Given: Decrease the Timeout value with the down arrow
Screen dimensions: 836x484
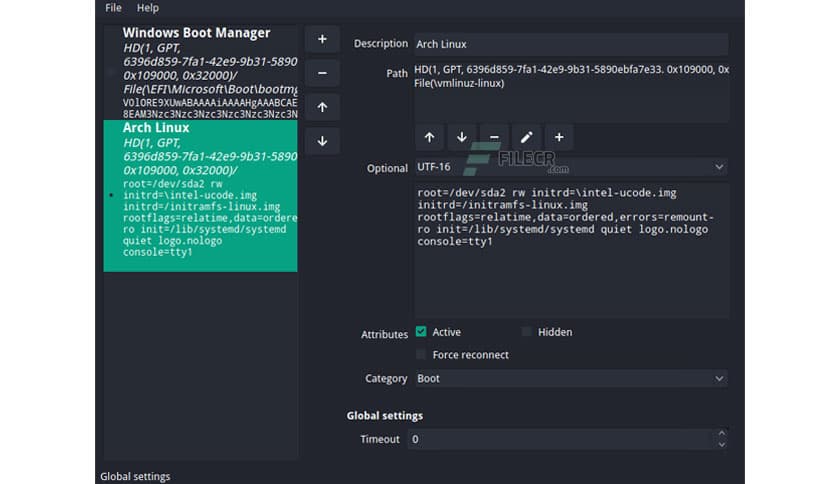Looking at the screenshot, I should click(721, 445).
